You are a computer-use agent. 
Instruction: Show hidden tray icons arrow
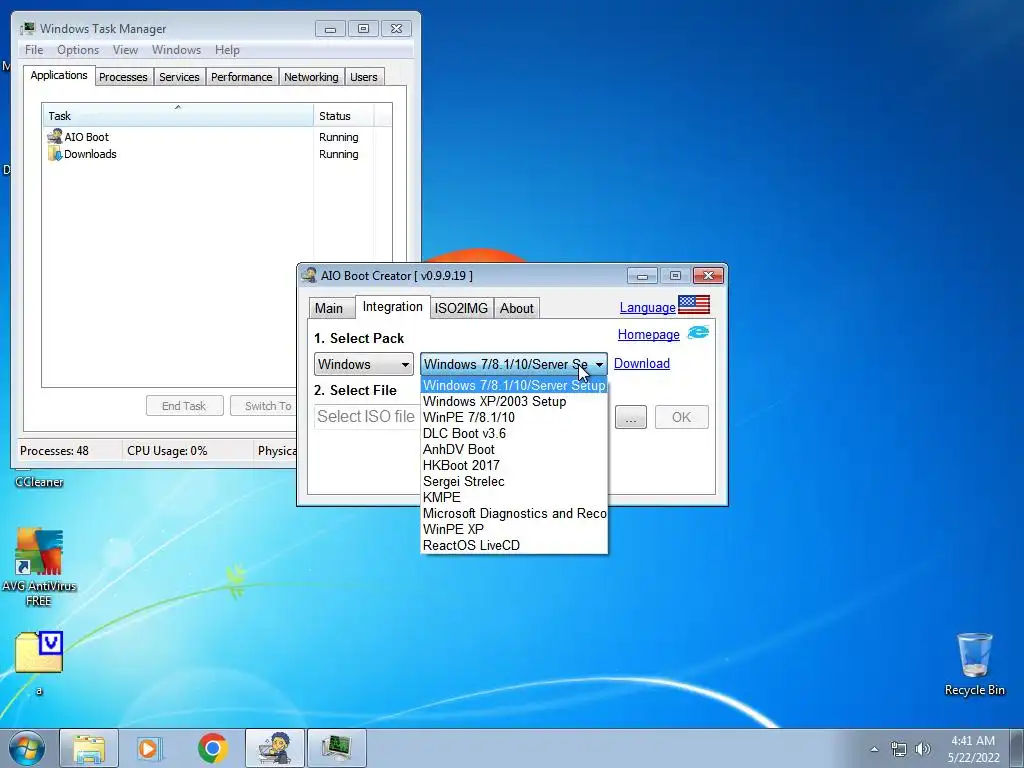[874, 749]
